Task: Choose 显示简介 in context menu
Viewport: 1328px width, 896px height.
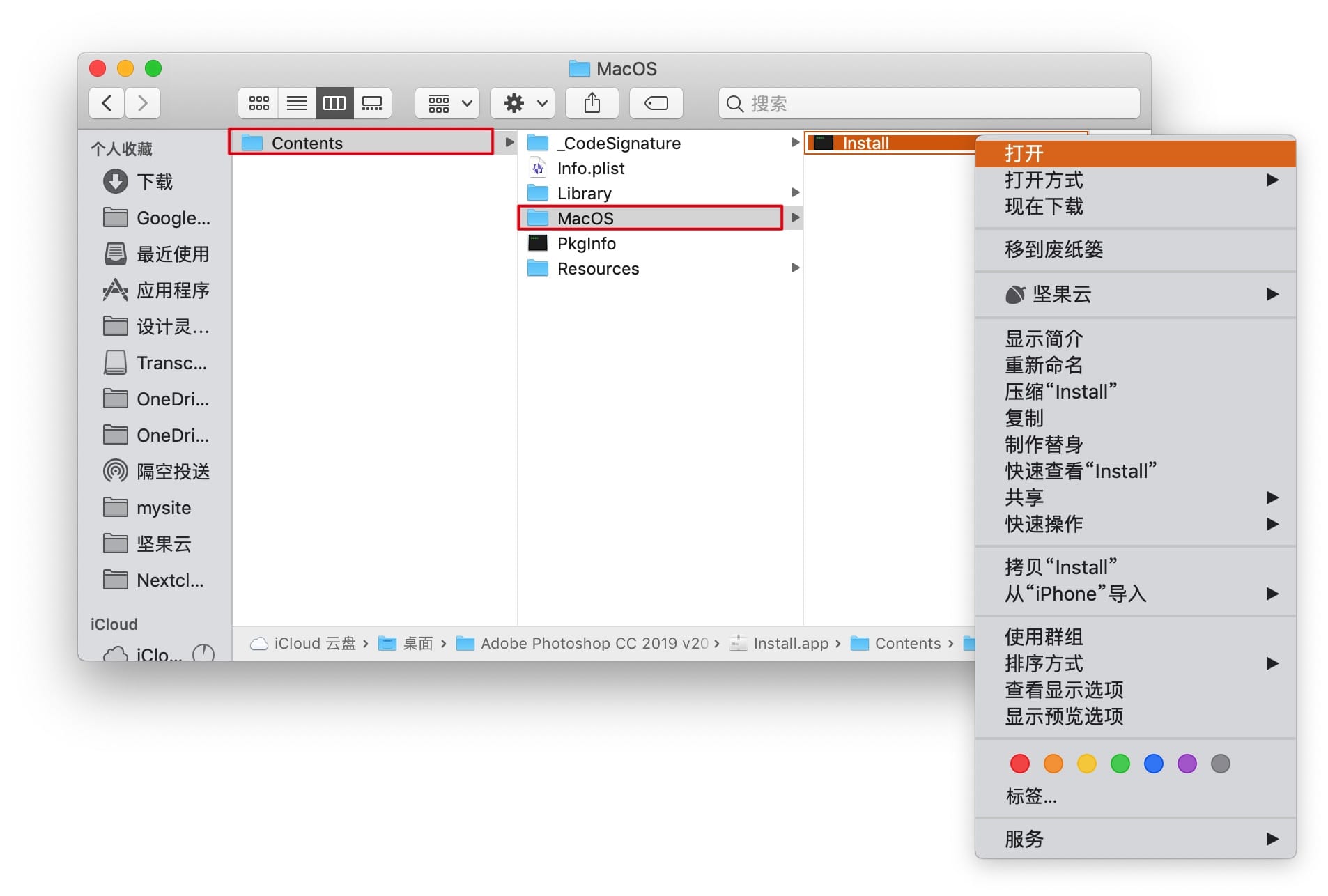Action: tap(1044, 339)
